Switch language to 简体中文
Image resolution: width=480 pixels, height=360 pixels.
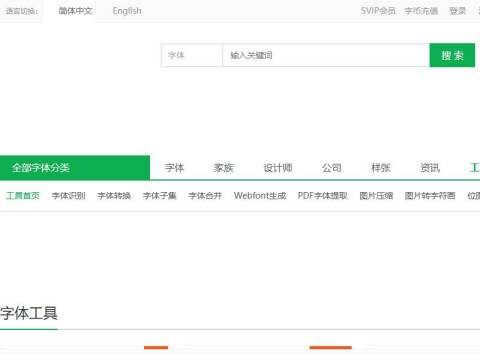[75, 11]
